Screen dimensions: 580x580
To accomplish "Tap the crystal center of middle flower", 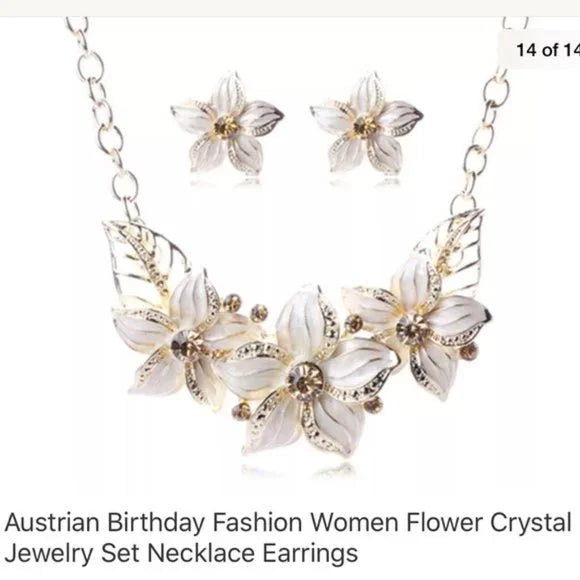I will [306, 381].
